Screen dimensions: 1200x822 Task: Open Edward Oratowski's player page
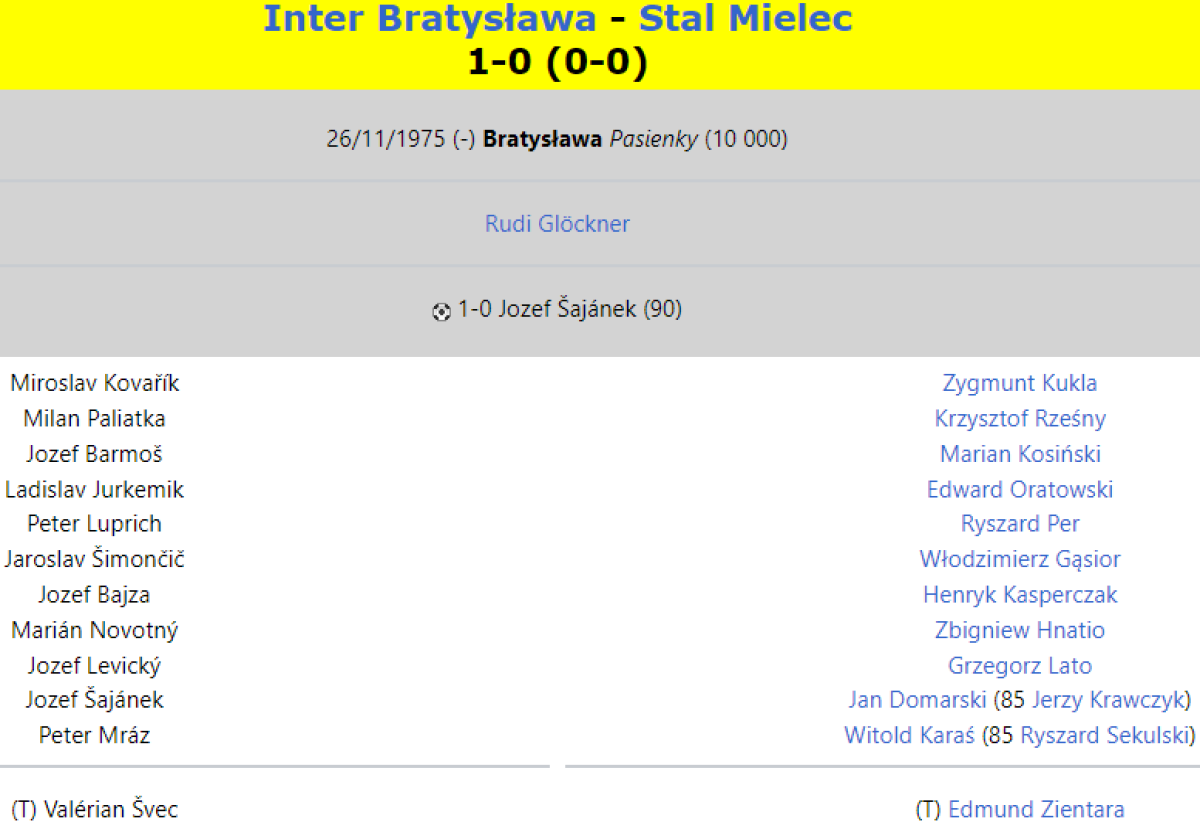[1019, 490]
